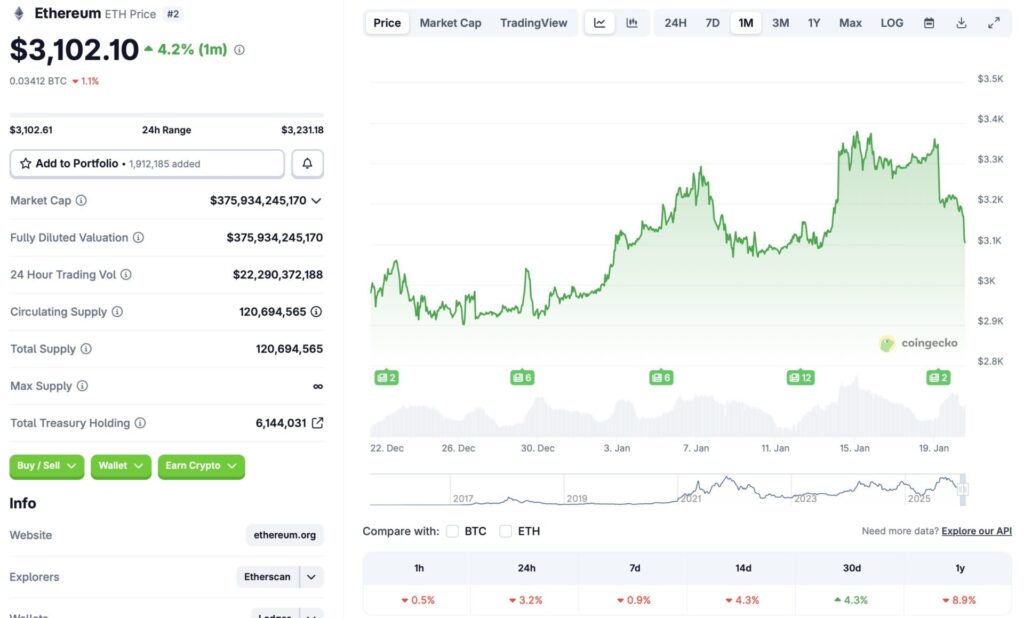Expand the chart to fullscreen

coord(993,22)
